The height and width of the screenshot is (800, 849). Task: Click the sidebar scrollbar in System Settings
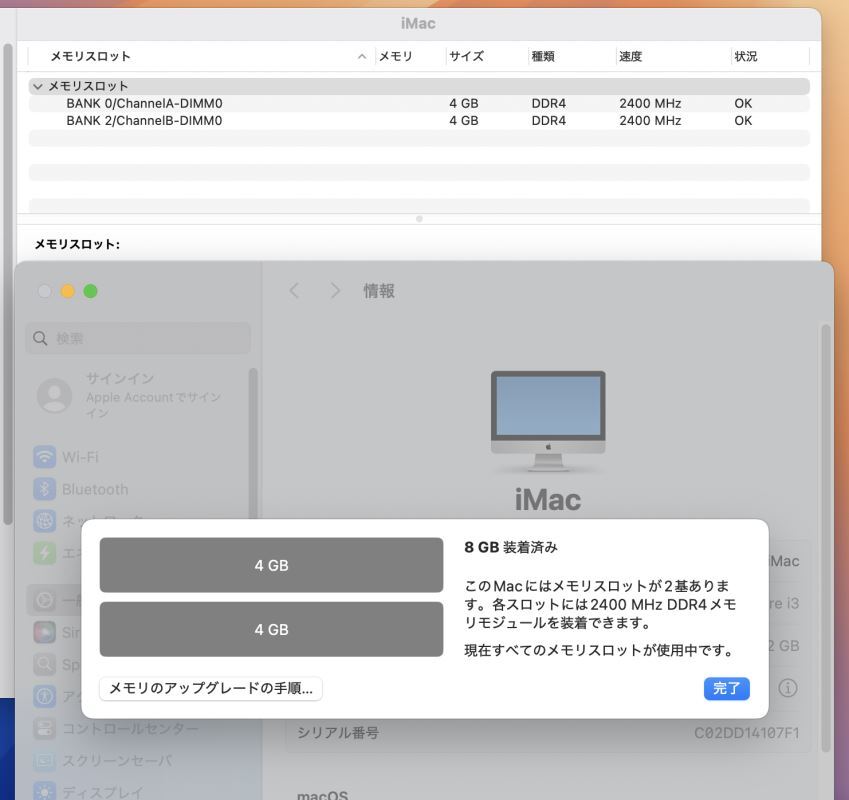coord(253,443)
